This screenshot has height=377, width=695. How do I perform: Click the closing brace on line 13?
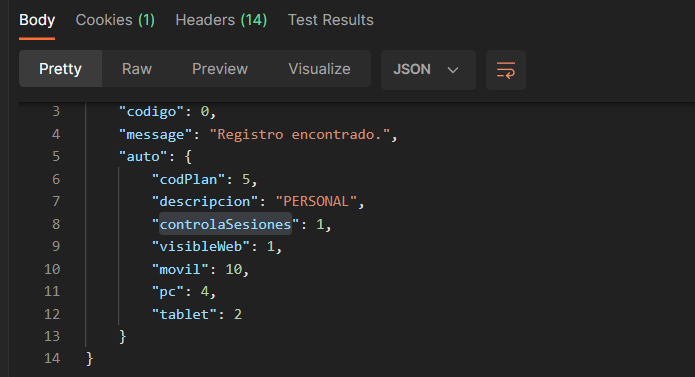[123, 336]
